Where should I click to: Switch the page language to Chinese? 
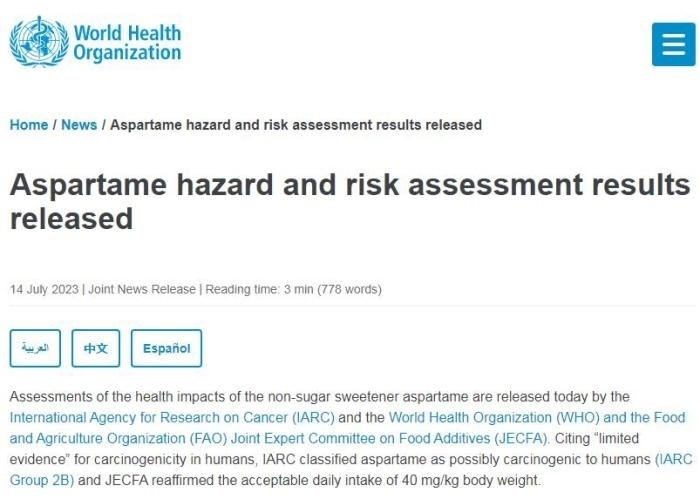pos(95,348)
